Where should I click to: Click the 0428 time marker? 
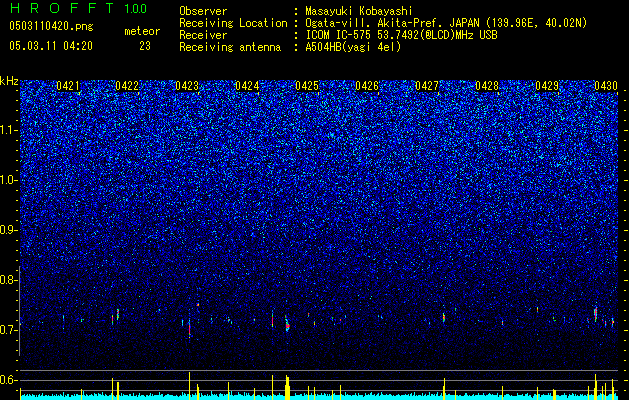pyautogui.click(x=487, y=86)
